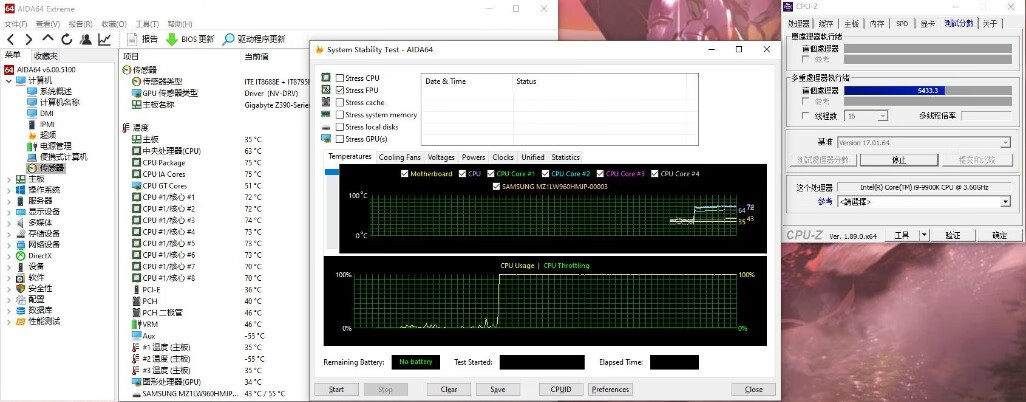Click CPU-Z 验证 validate button
The height and width of the screenshot is (402, 1026).
953,235
